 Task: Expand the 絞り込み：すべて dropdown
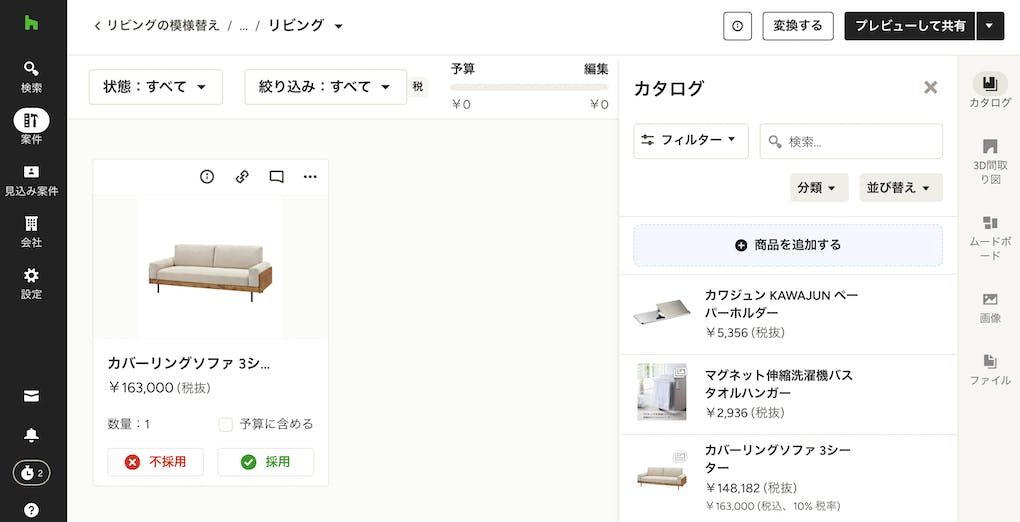[x=325, y=87]
